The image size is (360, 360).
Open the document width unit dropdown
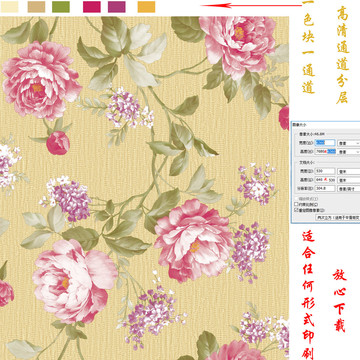[349, 171]
